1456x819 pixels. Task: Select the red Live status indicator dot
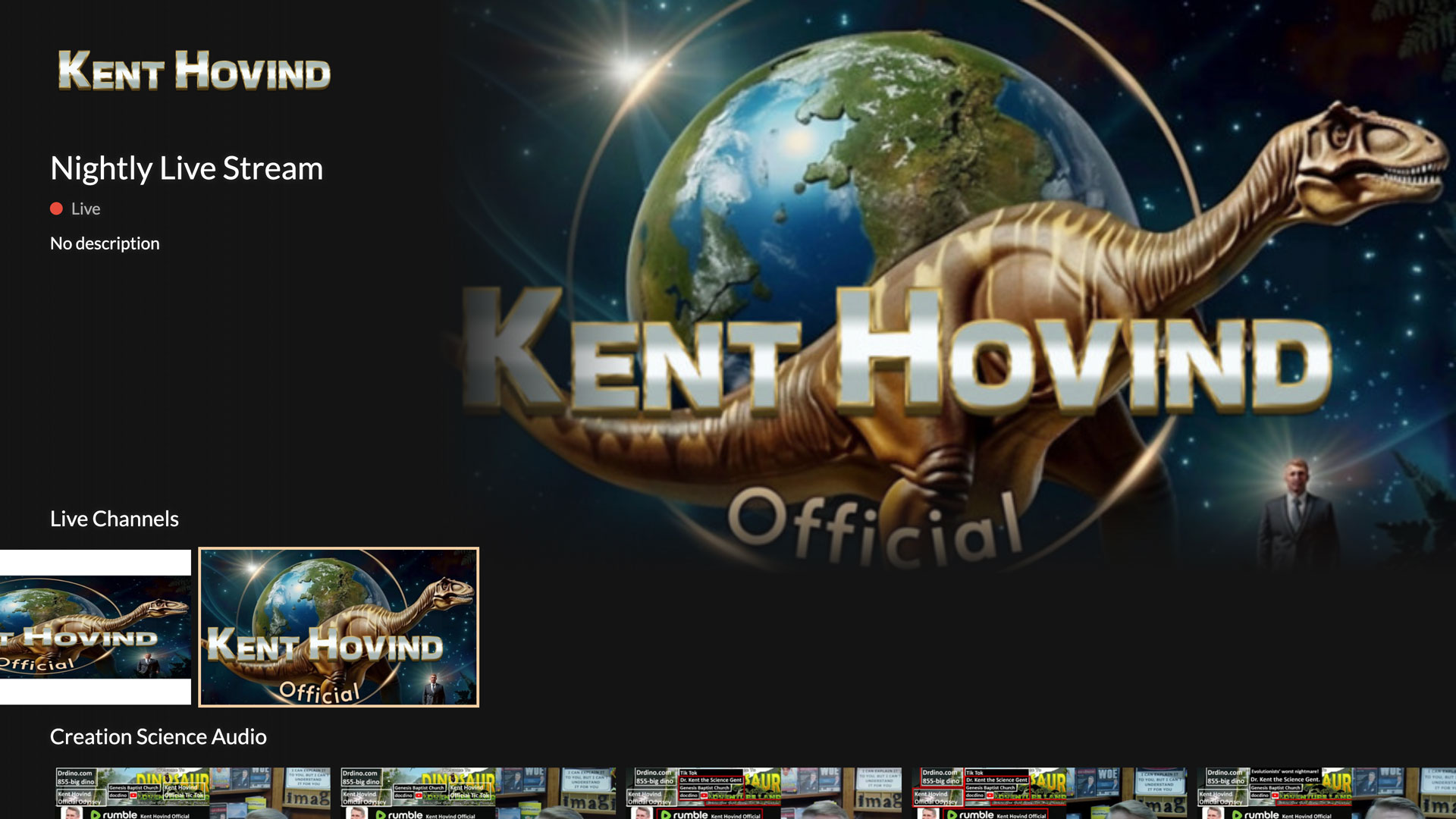(x=57, y=208)
